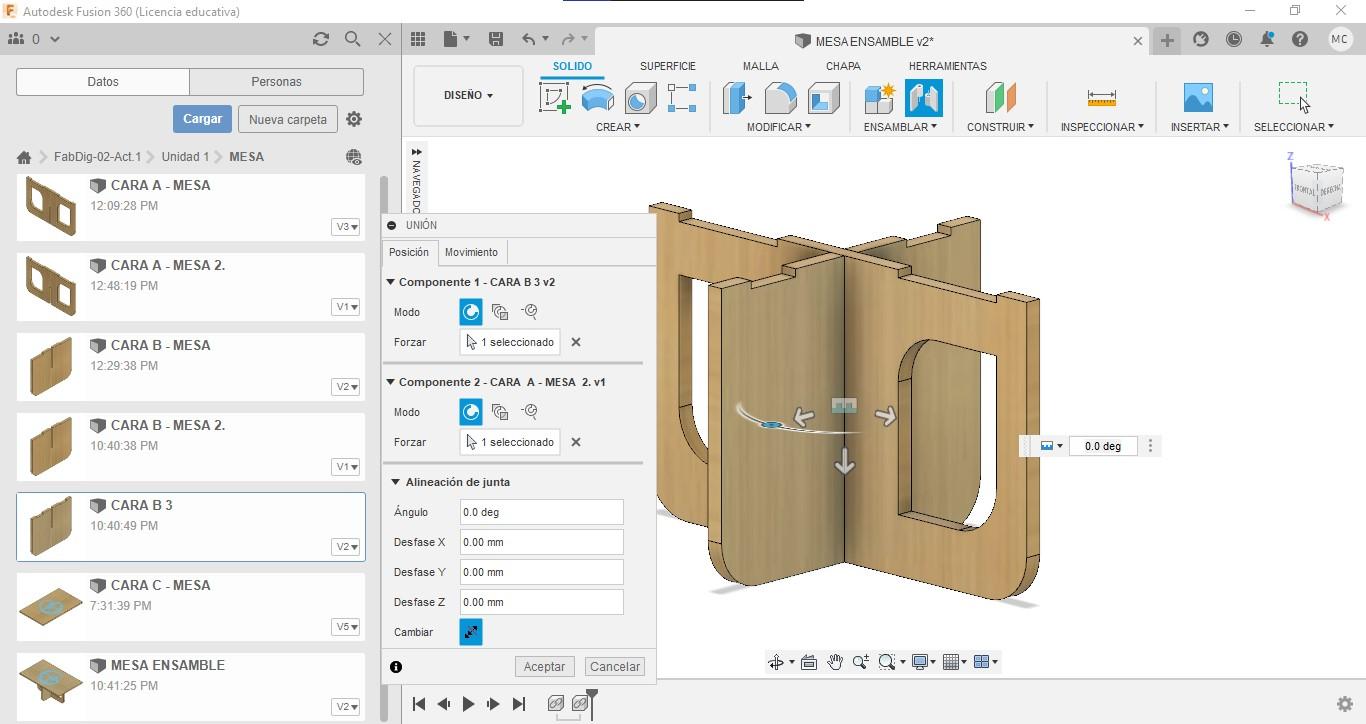Choose the Shell tool icon
1366x724 pixels.
point(823,98)
